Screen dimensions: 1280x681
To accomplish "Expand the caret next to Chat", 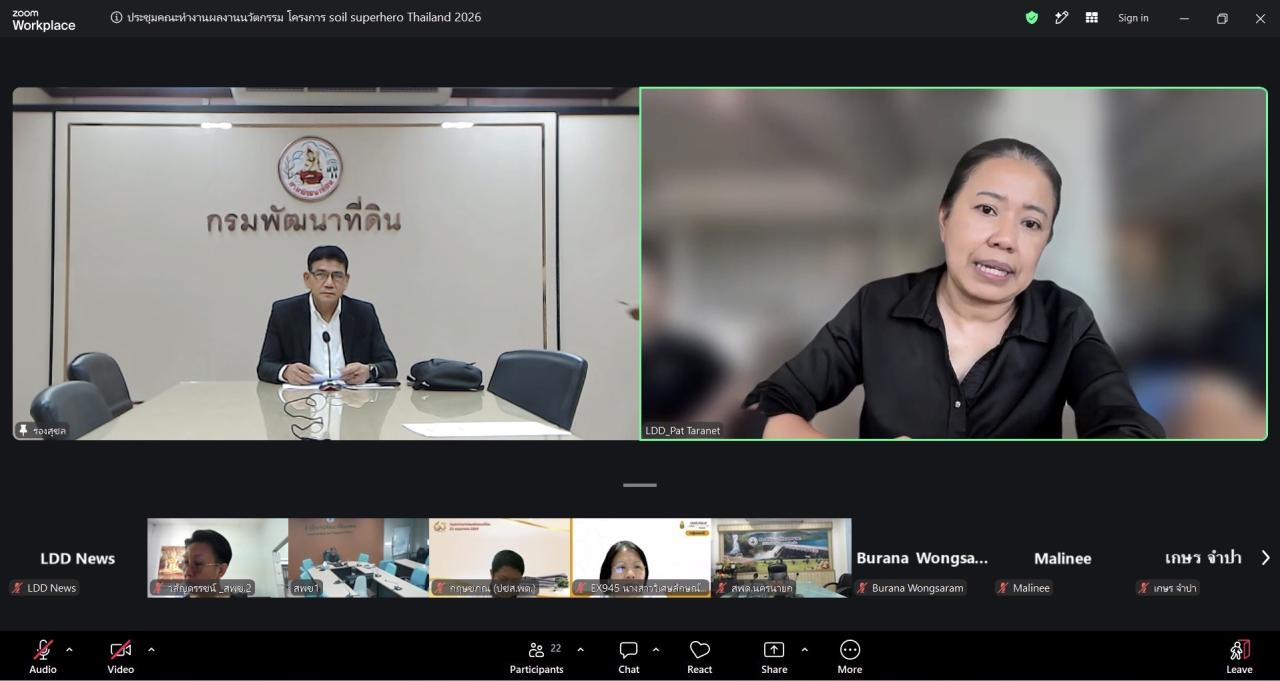I will [x=656, y=650].
